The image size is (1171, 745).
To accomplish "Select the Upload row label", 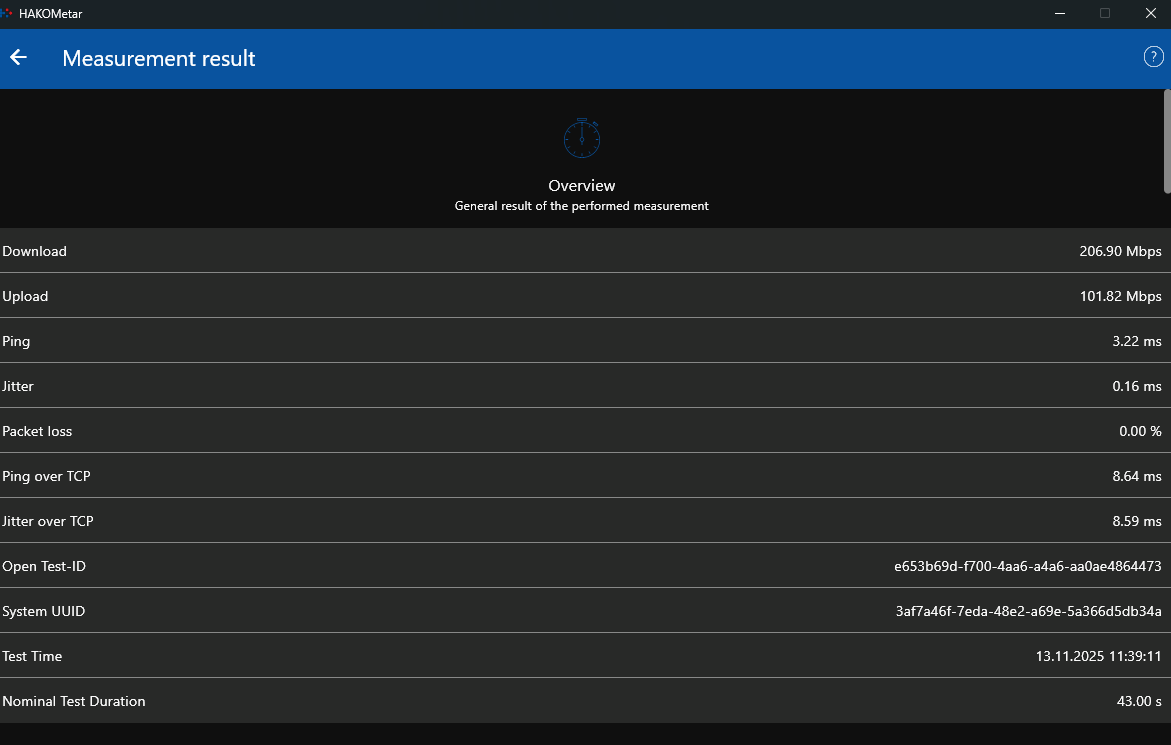I will (x=25, y=296).
